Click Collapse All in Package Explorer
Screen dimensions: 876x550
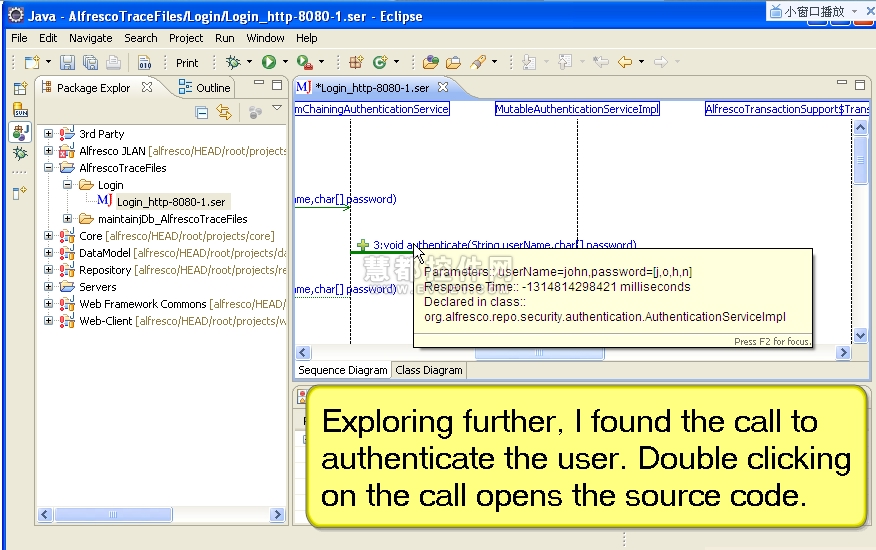[x=202, y=113]
